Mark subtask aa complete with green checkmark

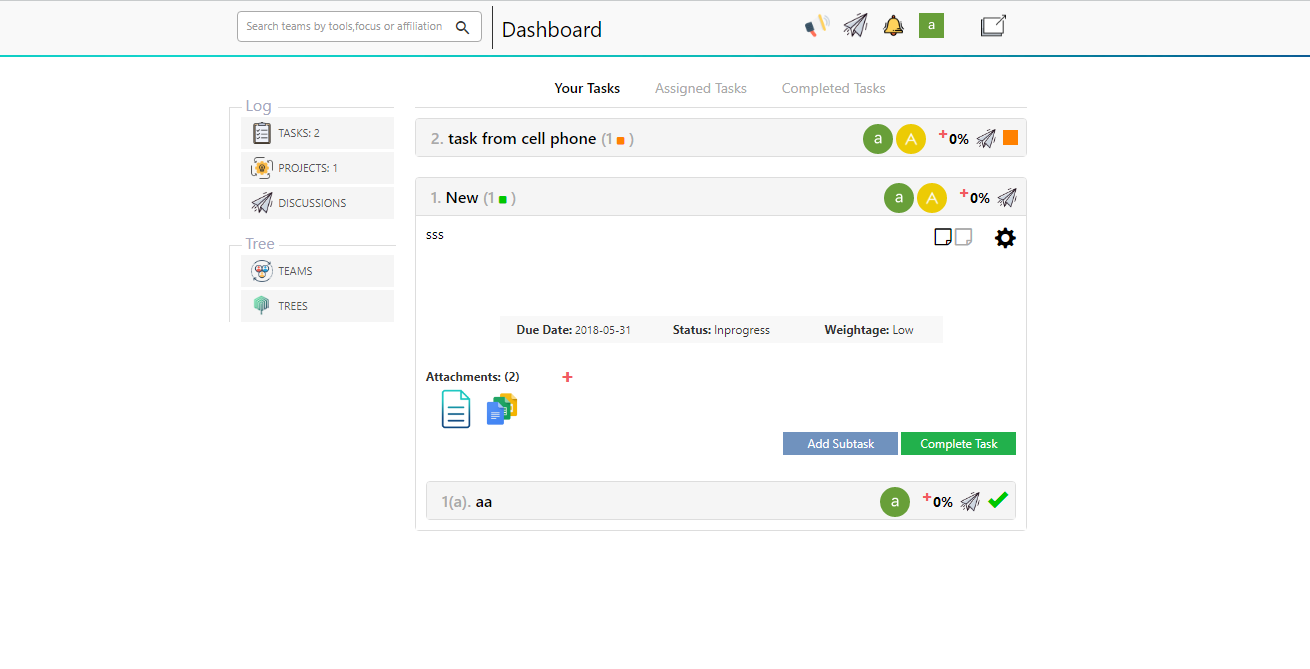[x=997, y=501]
